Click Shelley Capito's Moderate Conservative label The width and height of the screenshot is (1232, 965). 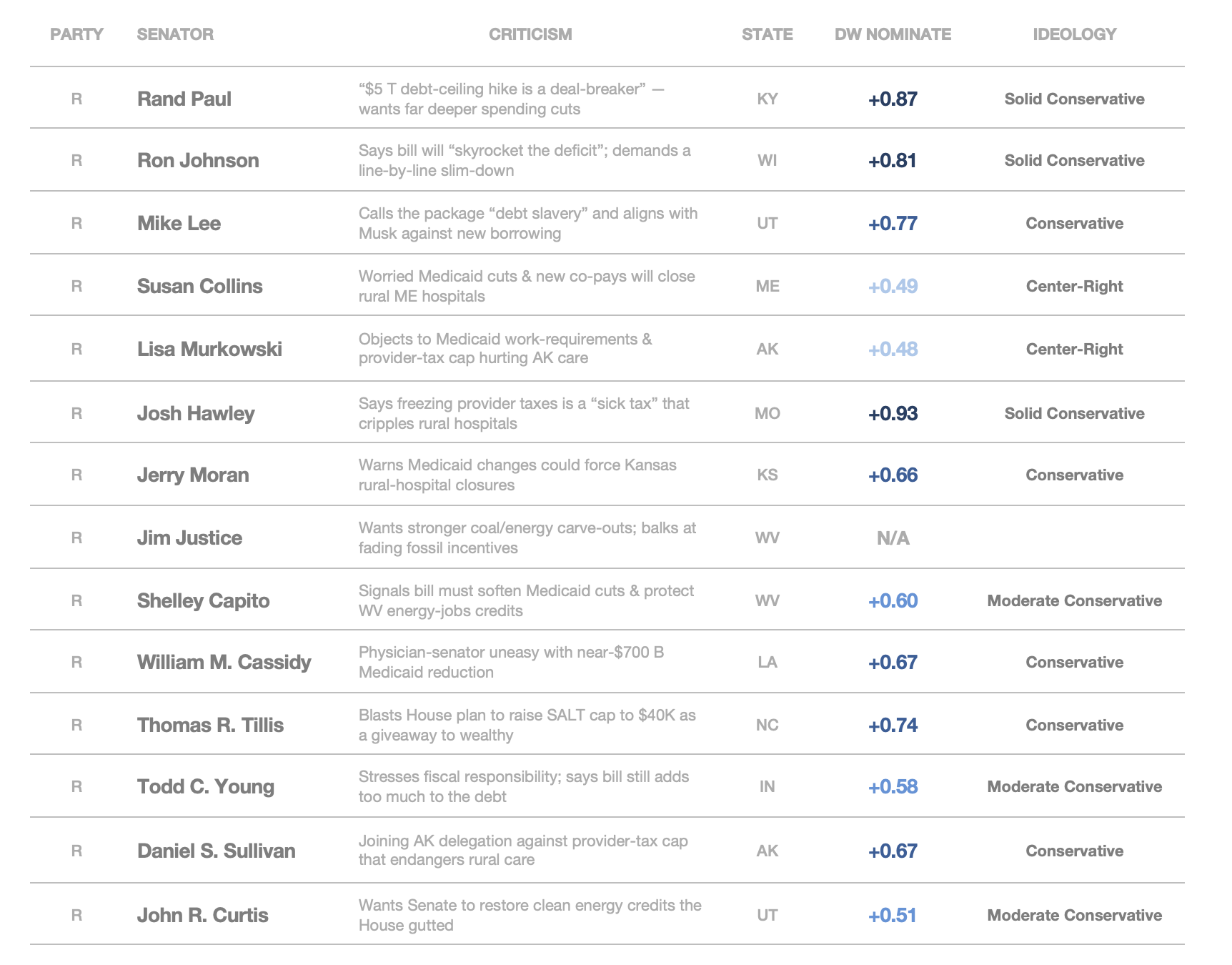[x=1074, y=600]
